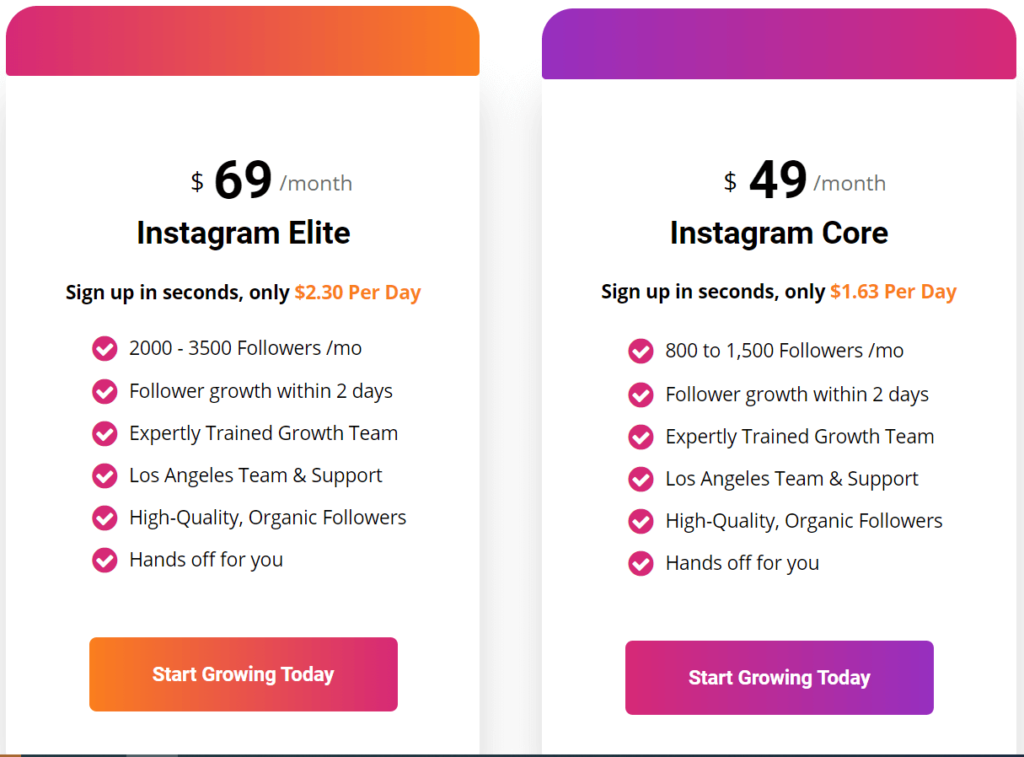Click checkmark beside Core Los Angeles Team & Support
Screen dimensions: 1024x757
(x=641, y=479)
